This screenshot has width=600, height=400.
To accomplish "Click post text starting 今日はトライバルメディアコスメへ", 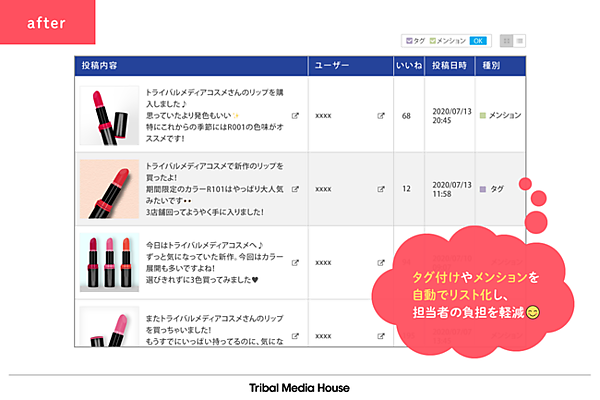I will (x=215, y=263).
